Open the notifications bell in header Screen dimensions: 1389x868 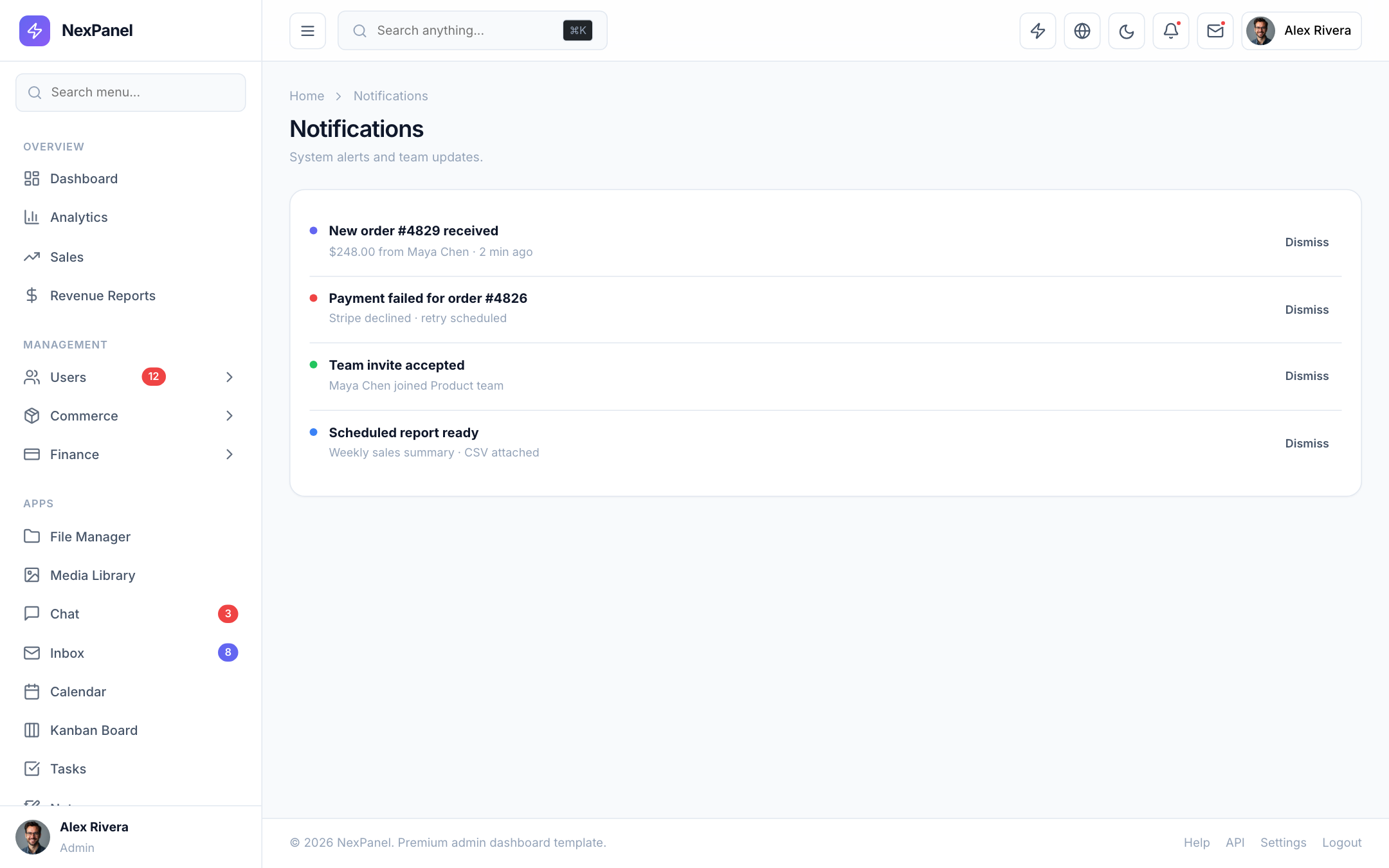click(x=1171, y=30)
